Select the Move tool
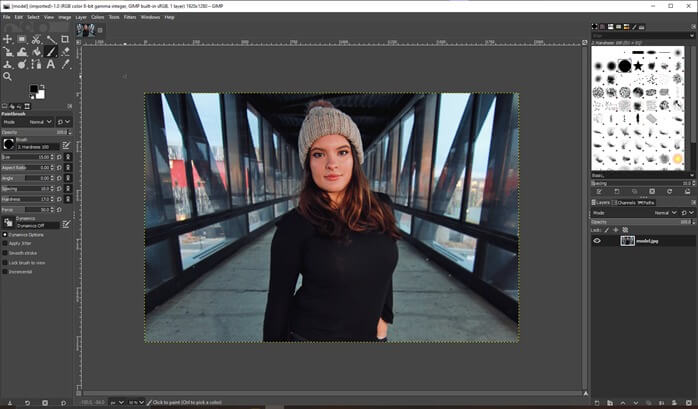The image size is (698, 409). pos(8,40)
